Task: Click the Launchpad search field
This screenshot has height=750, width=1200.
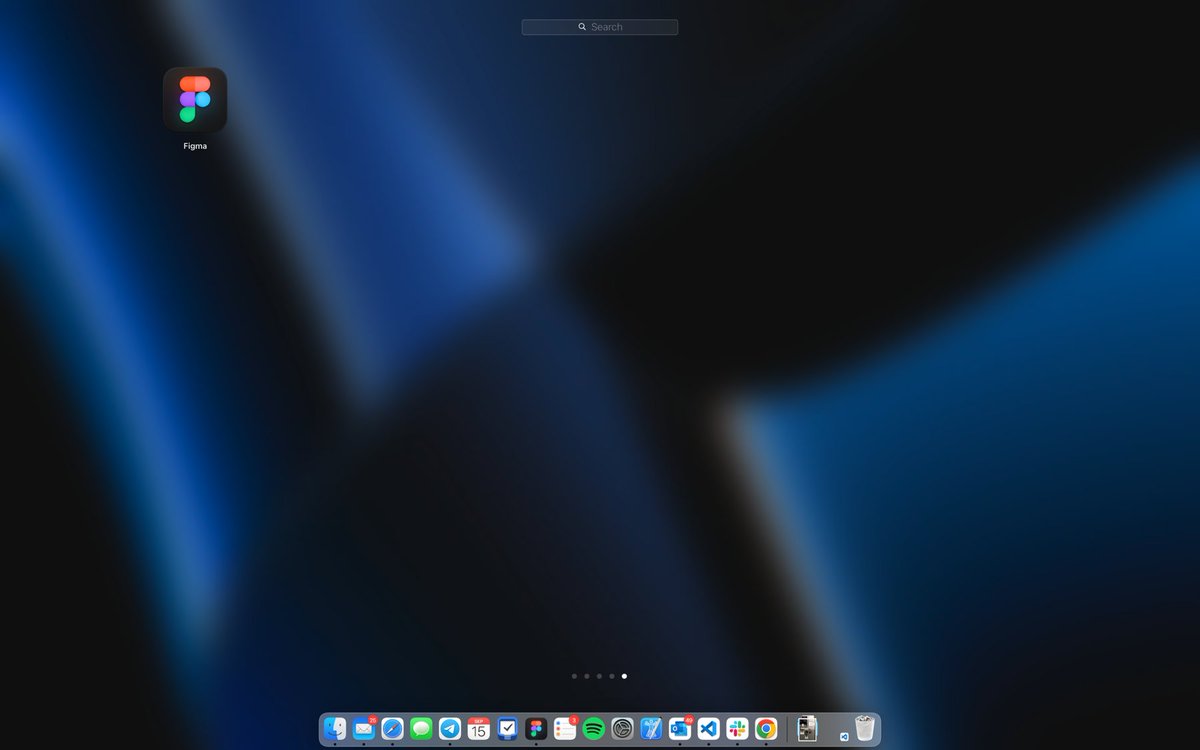Action: click(599, 26)
